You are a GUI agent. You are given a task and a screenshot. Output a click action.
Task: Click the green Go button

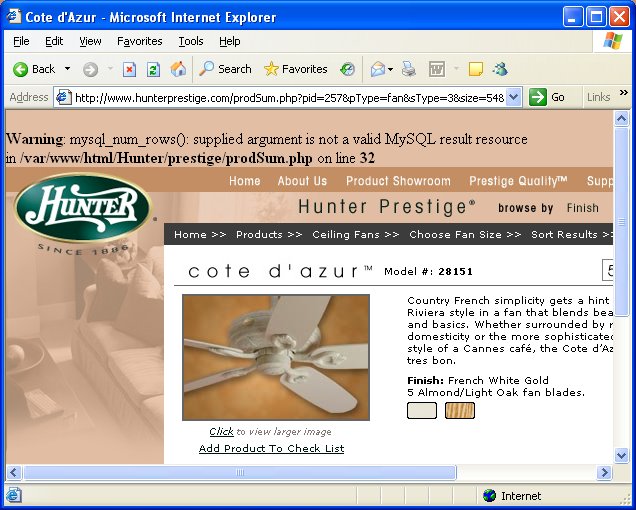point(547,97)
